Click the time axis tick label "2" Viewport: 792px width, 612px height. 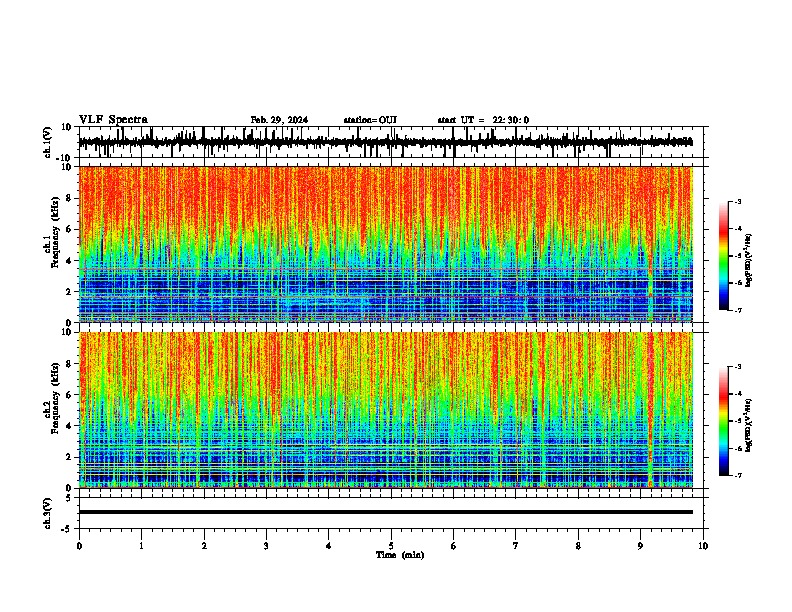[x=204, y=546]
